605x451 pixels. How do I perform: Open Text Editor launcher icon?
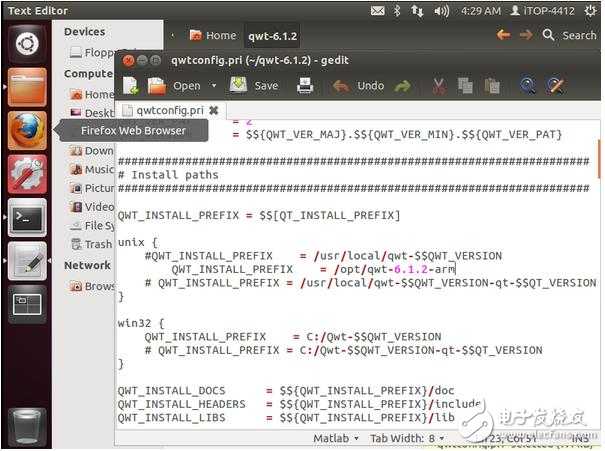point(27,261)
